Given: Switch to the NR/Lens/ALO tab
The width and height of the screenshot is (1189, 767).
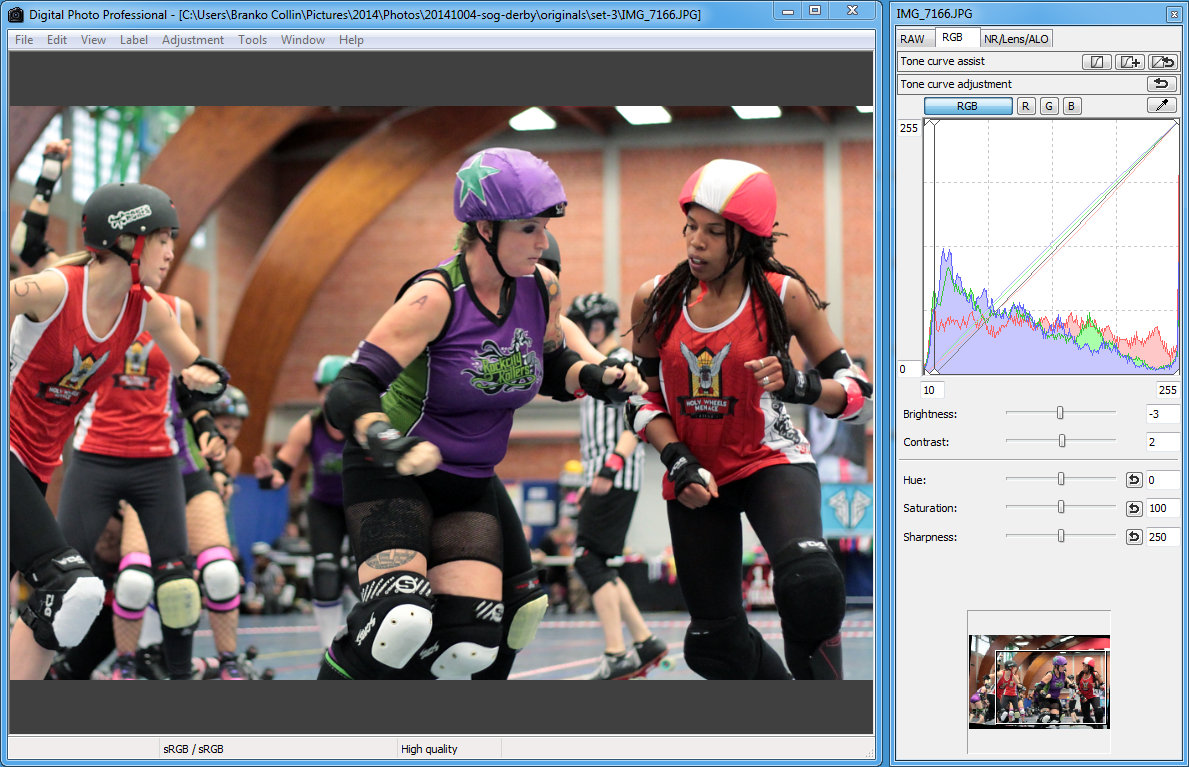Looking at the screenshot, I should (x=1016, y=38).
